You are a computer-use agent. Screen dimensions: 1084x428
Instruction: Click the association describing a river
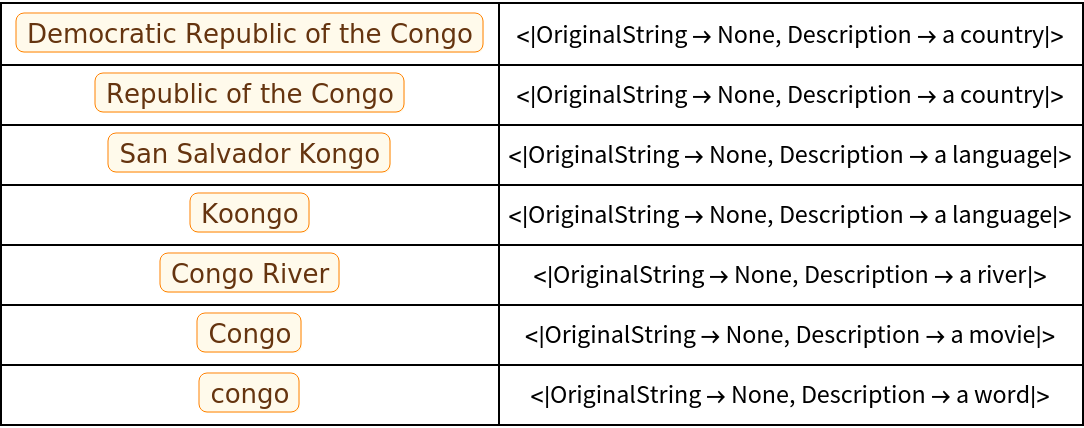tap(790, 276)
